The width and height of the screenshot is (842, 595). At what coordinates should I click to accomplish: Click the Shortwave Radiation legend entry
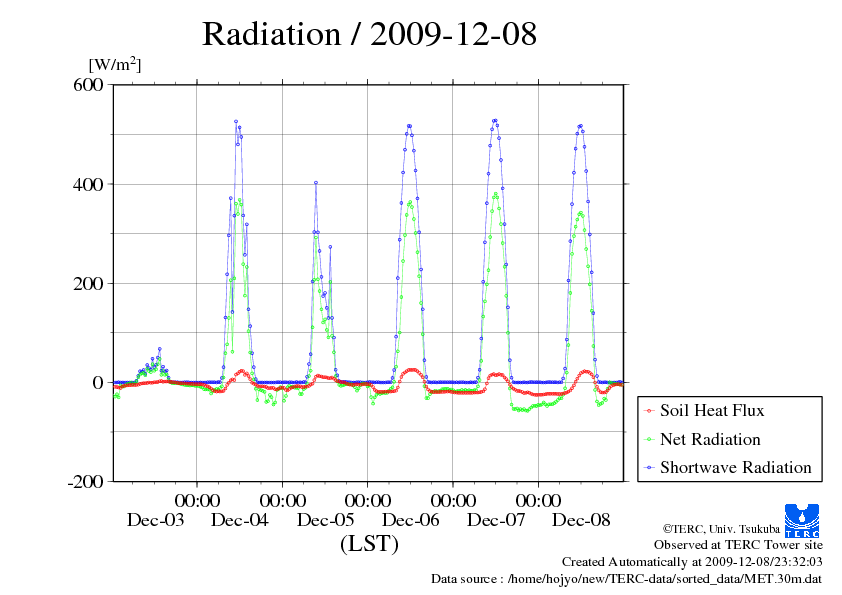pos(727,467)
